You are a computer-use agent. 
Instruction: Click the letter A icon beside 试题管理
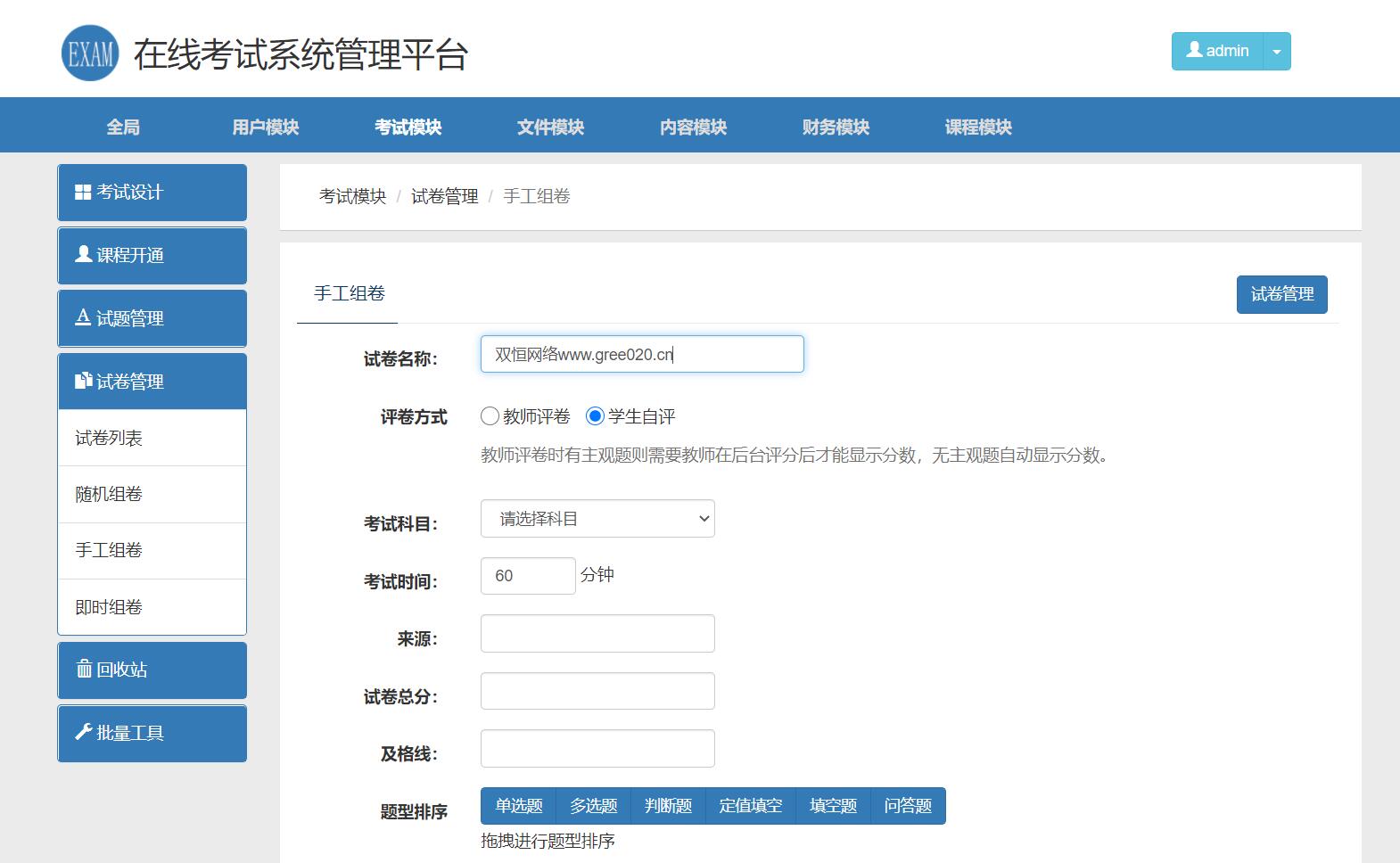point(83,317)
